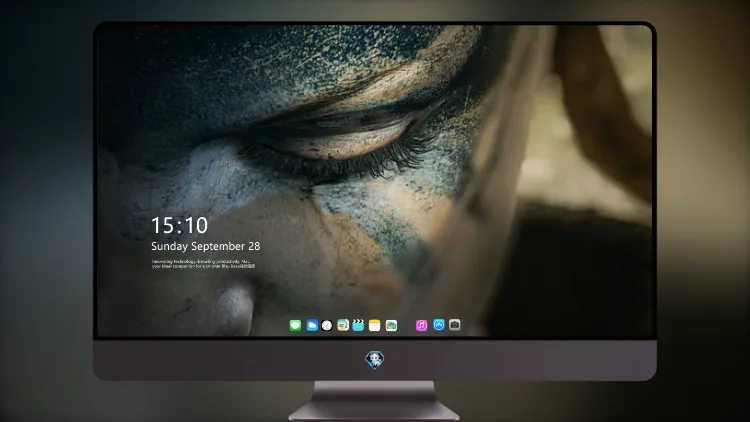Launch the teal clapperboard video app
750x422 pixels.
click(x=358, y=325)
